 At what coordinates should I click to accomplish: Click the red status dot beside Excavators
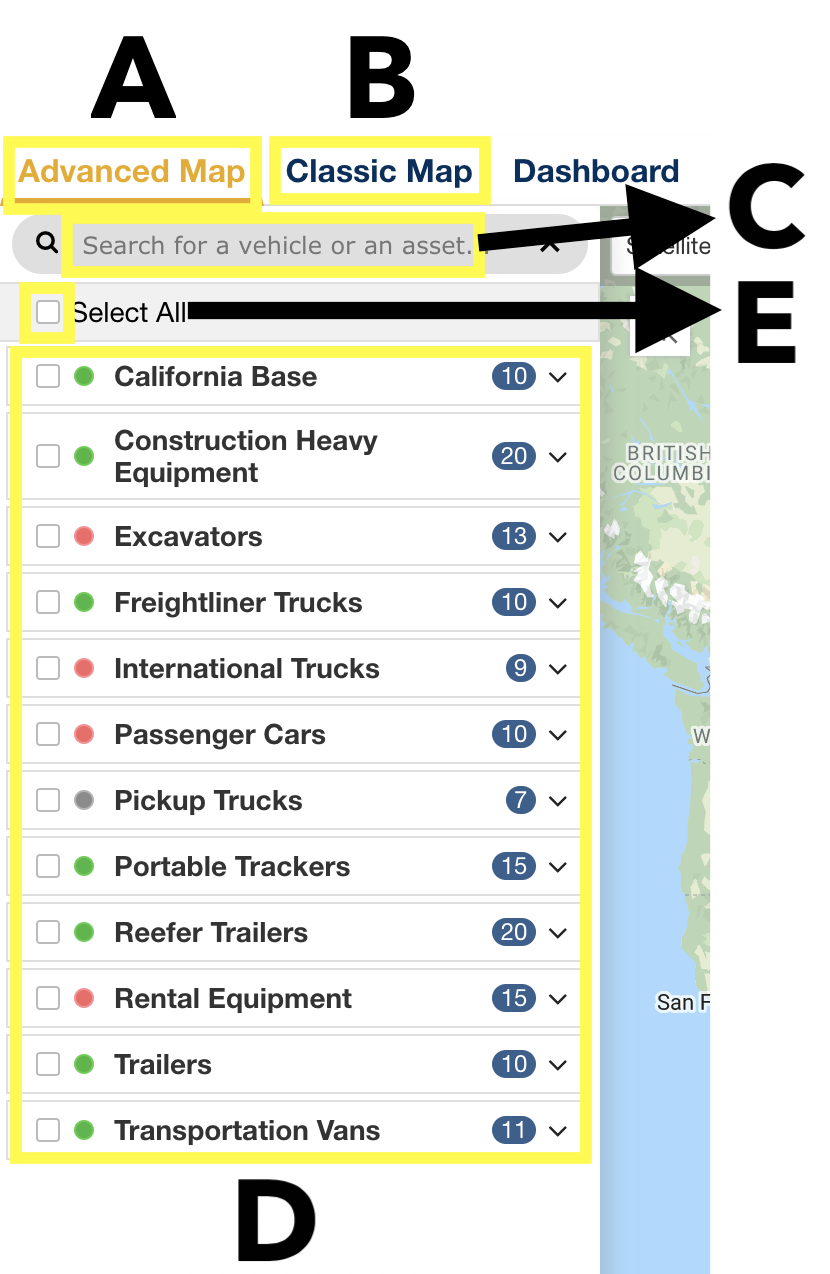click(x=85, y=536)
